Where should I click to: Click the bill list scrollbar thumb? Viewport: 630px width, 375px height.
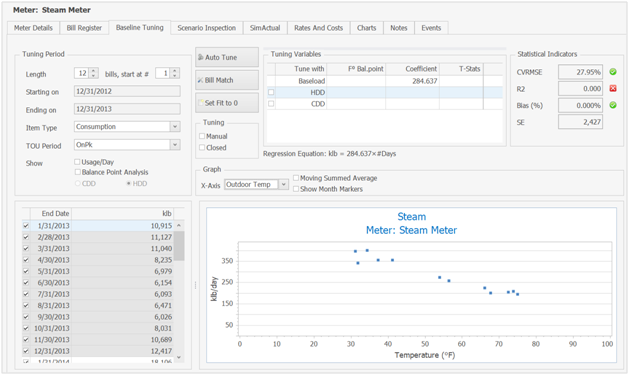pyautogui.click(x=179, y=246)
